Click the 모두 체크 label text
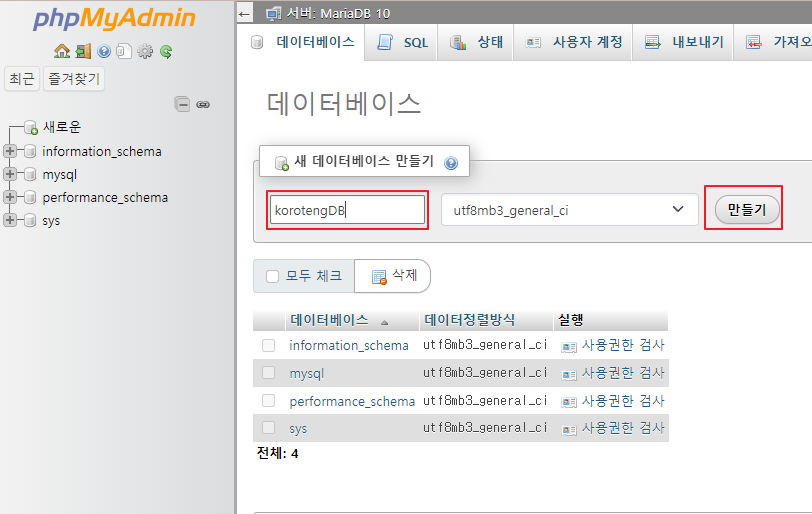The image size is (812, 514). tap(314, 276)
